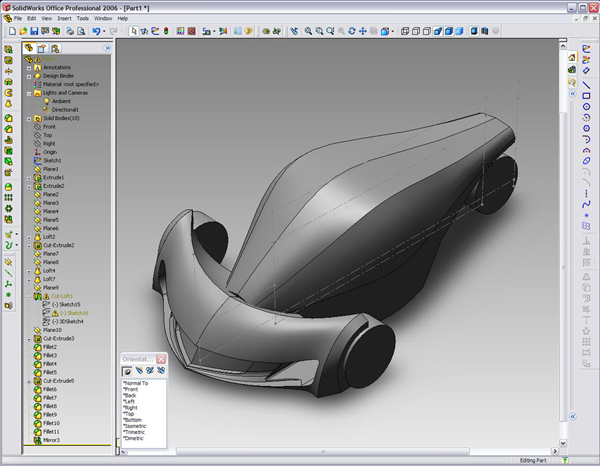
Task: Toggle Wireframe display mode in the toolbar
Action: click(x=405, y=31)
